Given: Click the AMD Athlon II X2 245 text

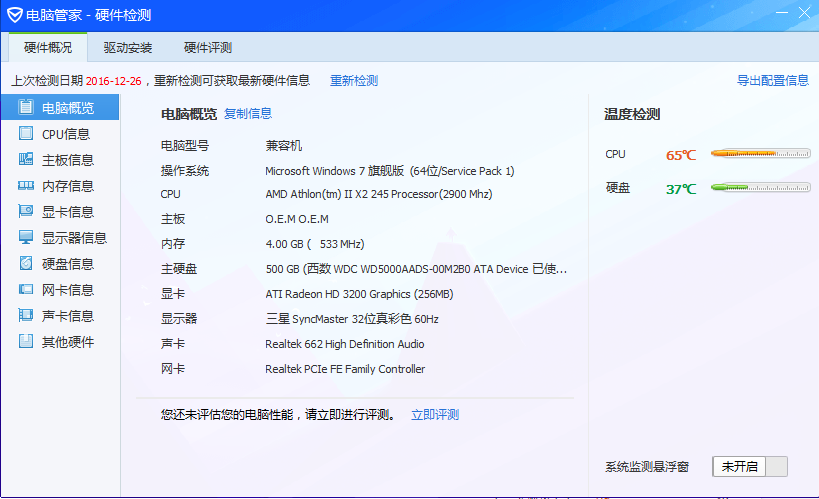Looking at the screenshot, I should pyautogui.click(x=379, y=194).
